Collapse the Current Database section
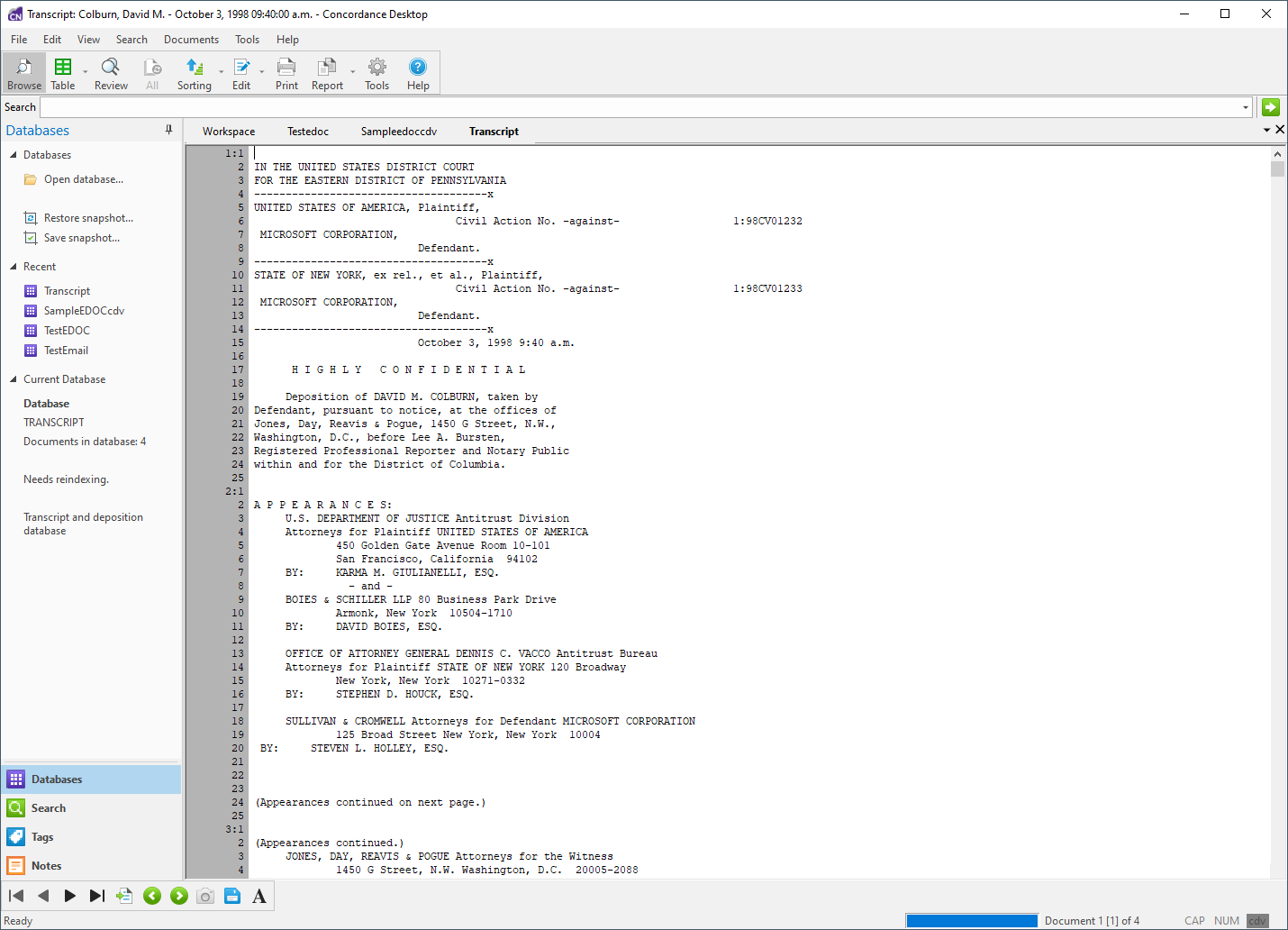The width and height of the screenshot is (1288, 930). (14, 379)
